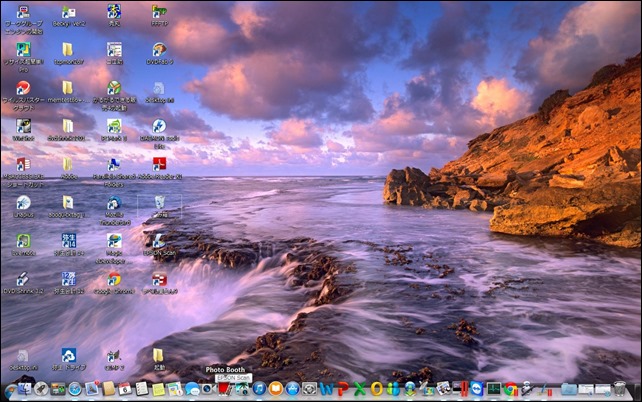This screenshot has height=402, width=642.
Task: Open the Calendar icon in the dock
Action: tap(125, 388)
